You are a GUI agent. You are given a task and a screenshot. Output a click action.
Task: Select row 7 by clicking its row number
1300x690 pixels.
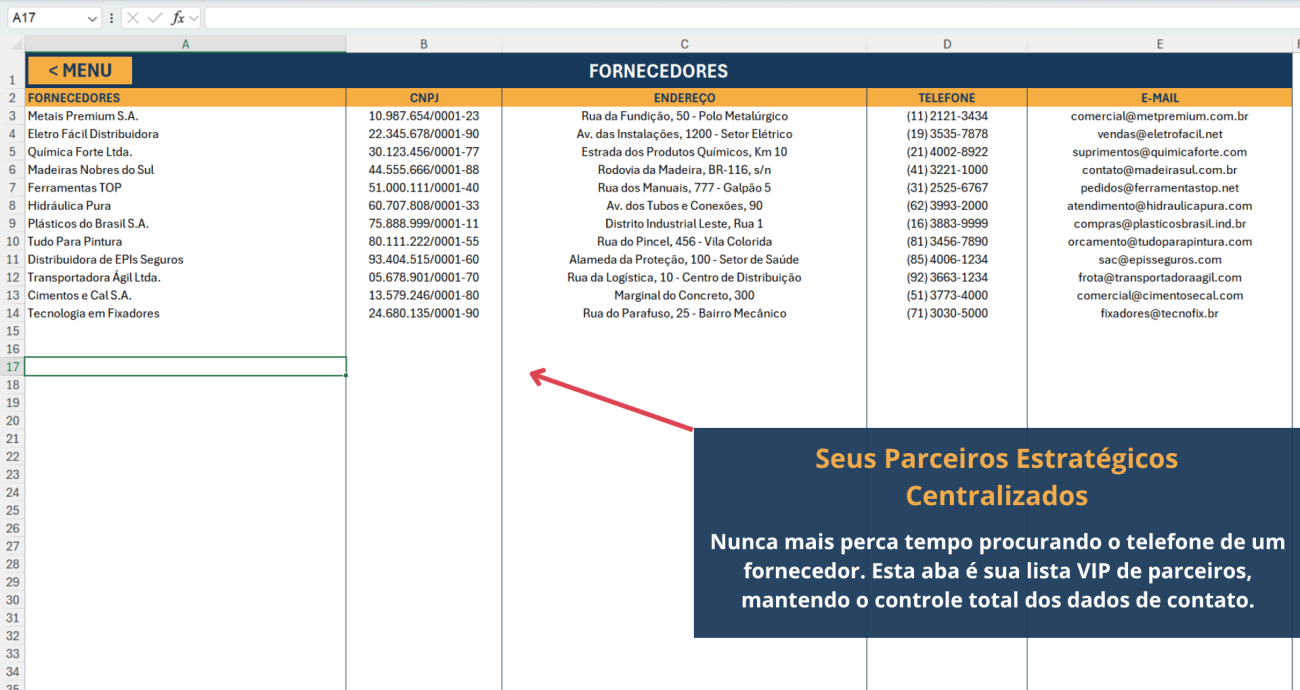[x=12, y=187]
